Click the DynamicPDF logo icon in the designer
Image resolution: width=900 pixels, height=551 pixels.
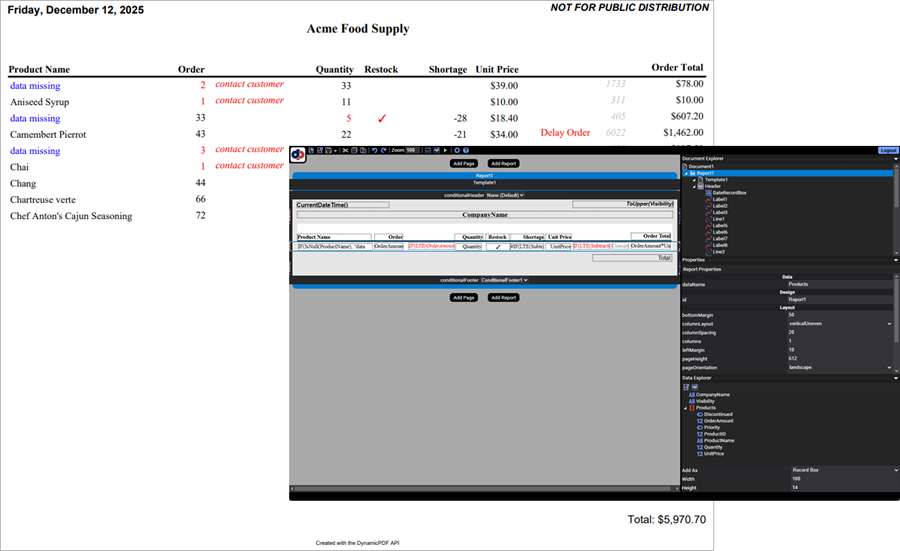[298, 154]
